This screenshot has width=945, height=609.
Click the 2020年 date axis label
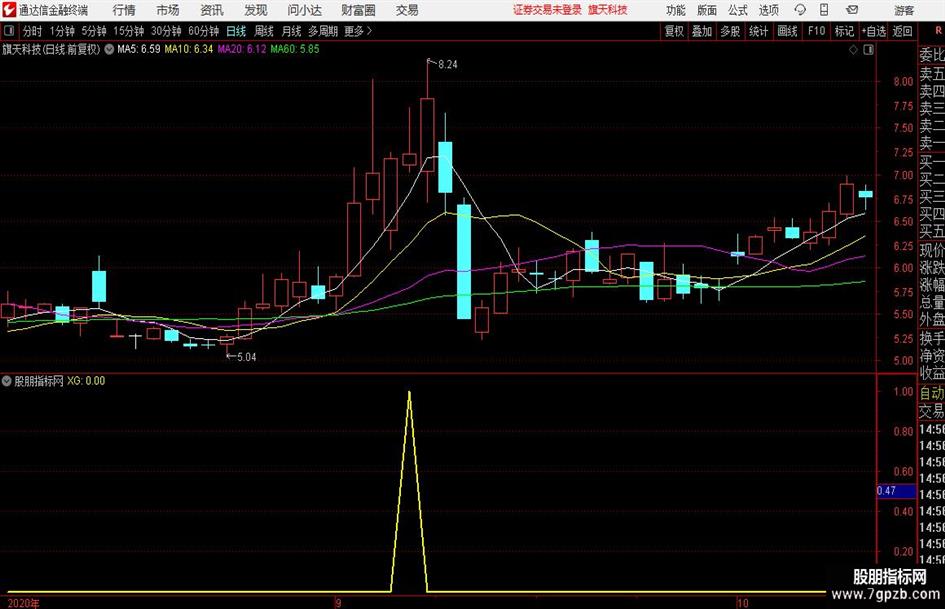[x=24, y=603]
